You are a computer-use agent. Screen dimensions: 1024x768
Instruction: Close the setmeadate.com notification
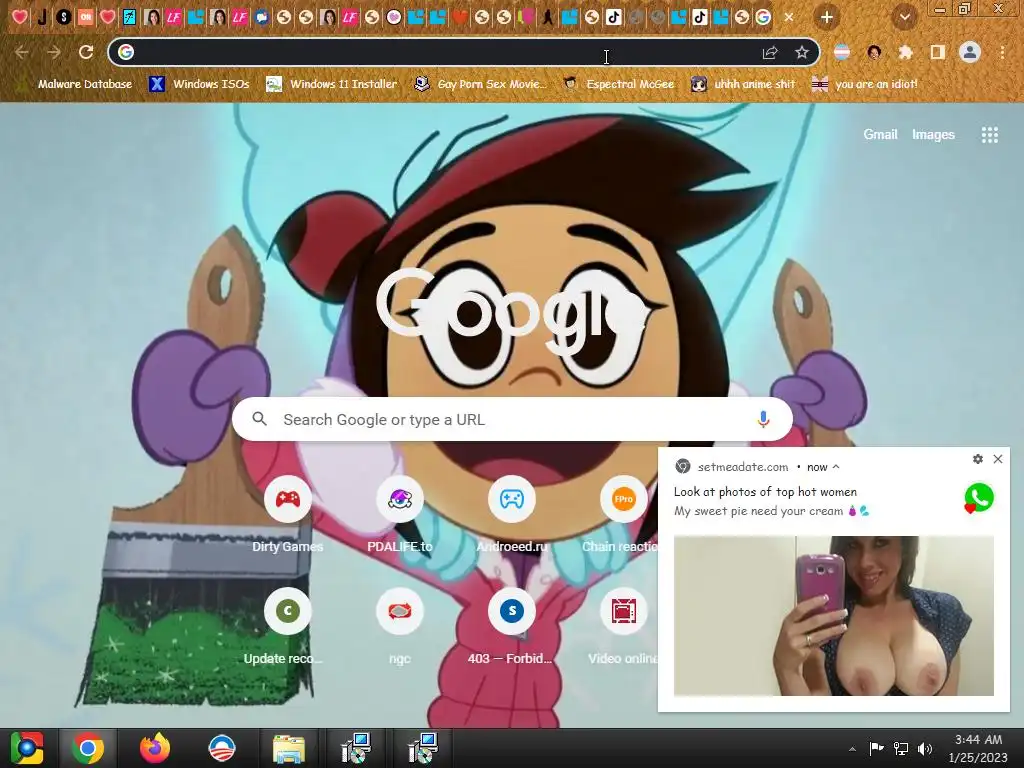click(x=998, y=459)
